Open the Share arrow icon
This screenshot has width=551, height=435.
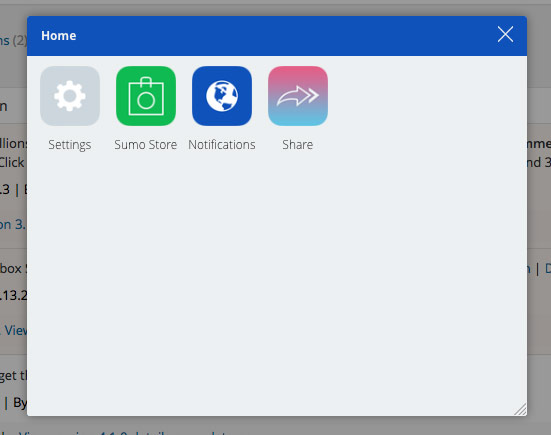(298, 96)
